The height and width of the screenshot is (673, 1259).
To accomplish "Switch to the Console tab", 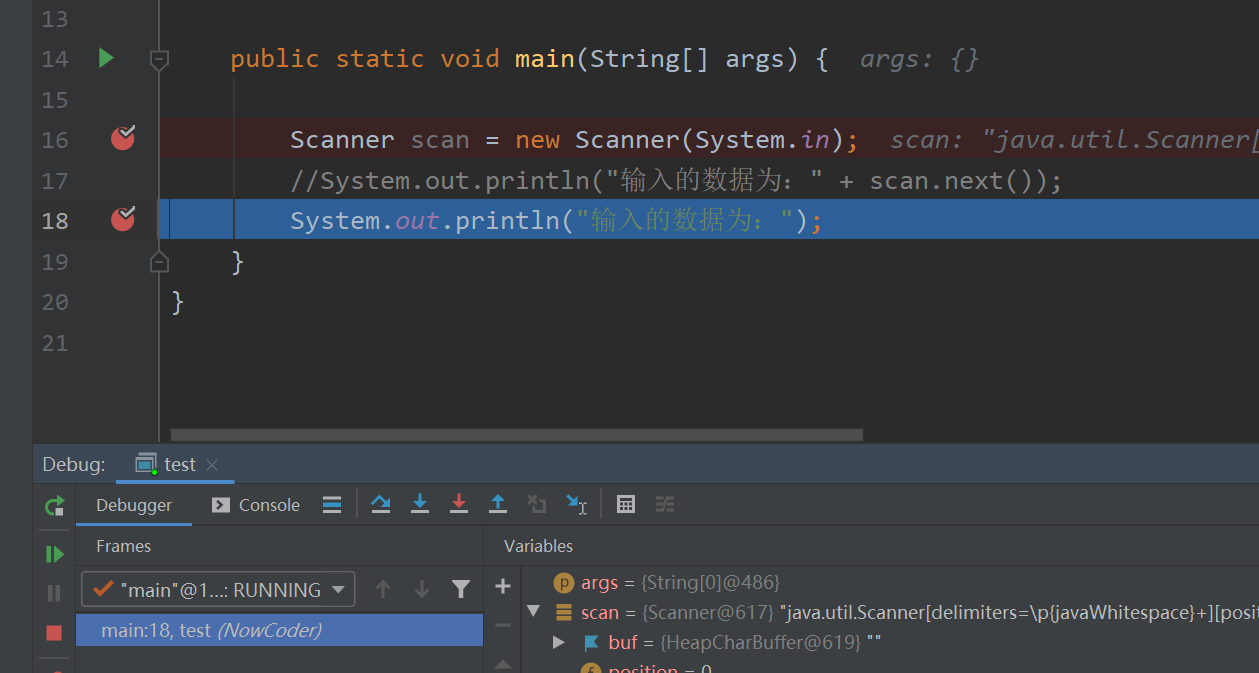I will click(256, 505).
